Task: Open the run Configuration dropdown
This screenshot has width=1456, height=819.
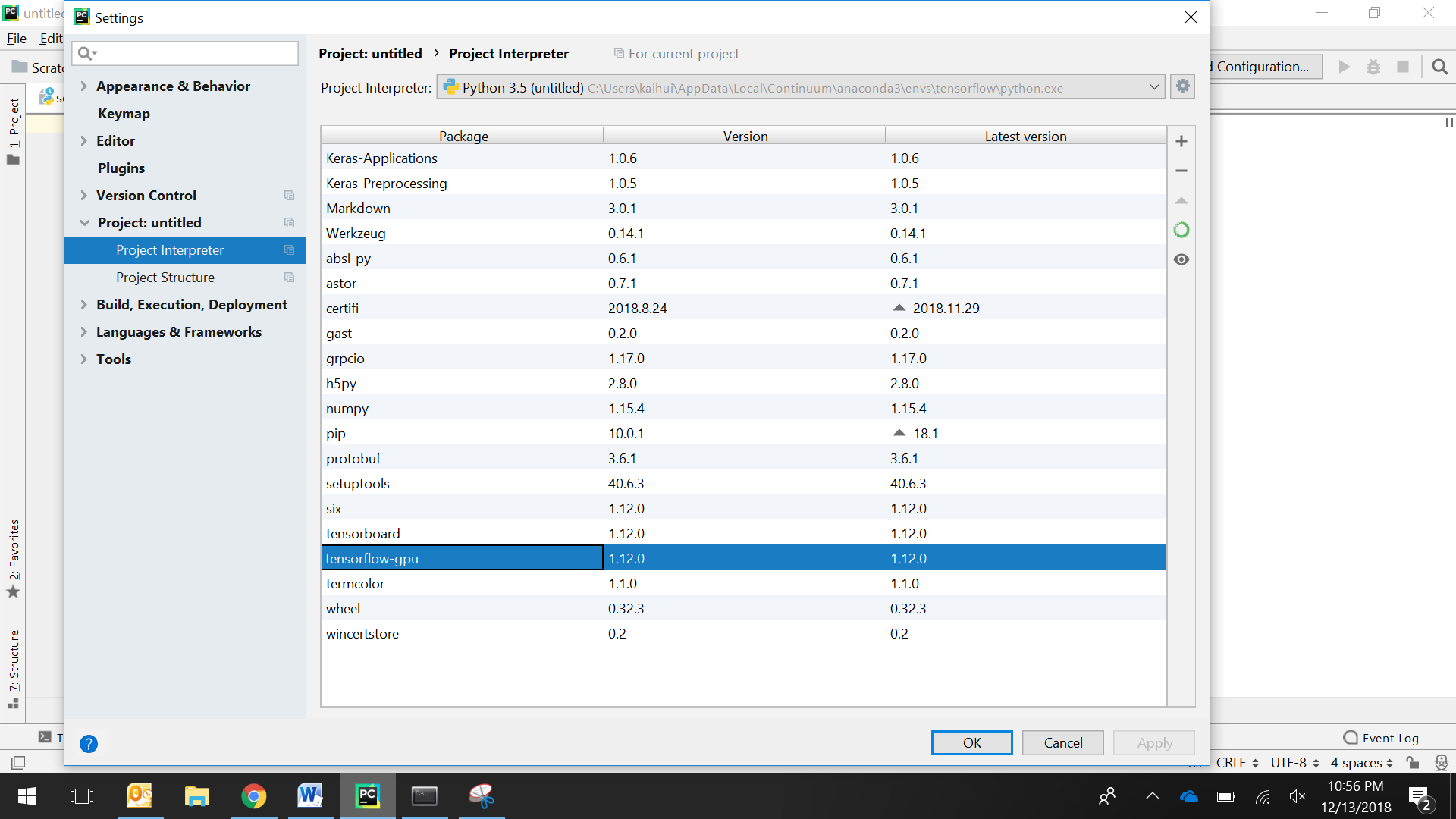Action: point(1265,67)
